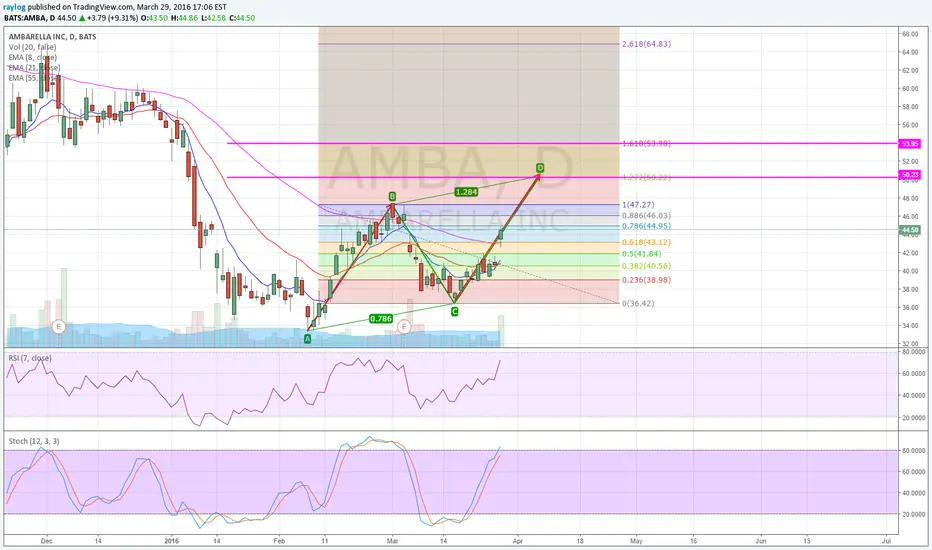Click the 0(36.42) Fibonacci label
The image size is (932, 550).
638,303
